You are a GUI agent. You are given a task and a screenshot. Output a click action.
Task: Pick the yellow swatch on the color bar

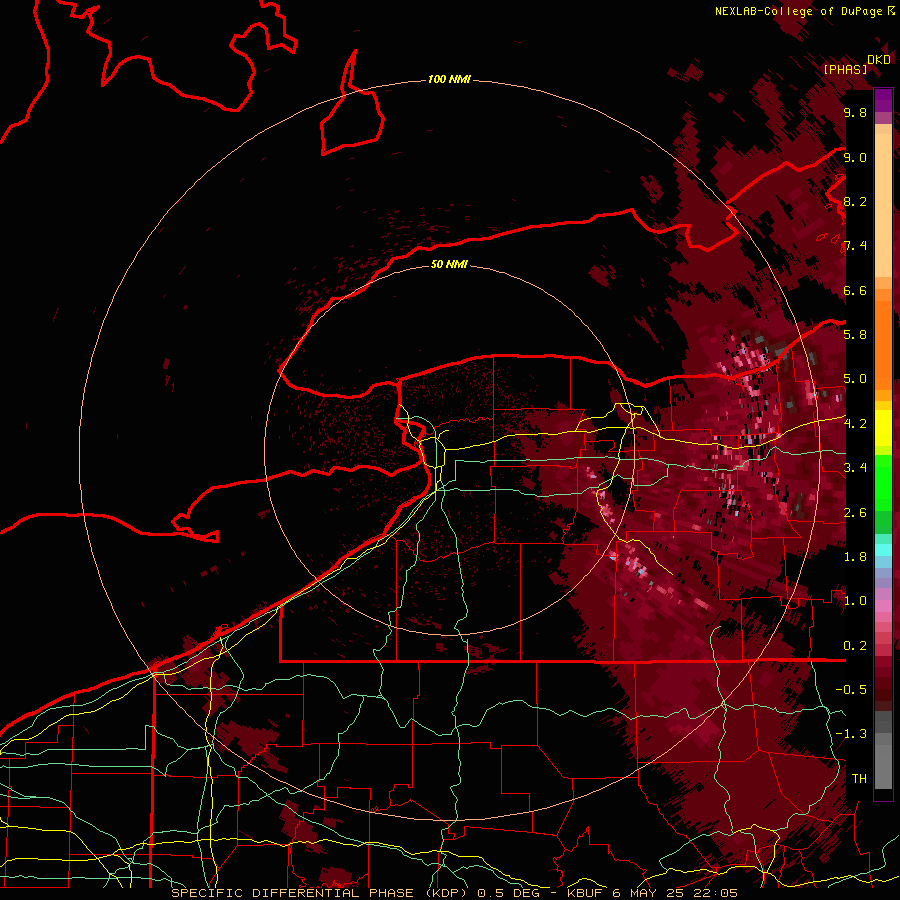pyautogui.click(x=883, y=428)
